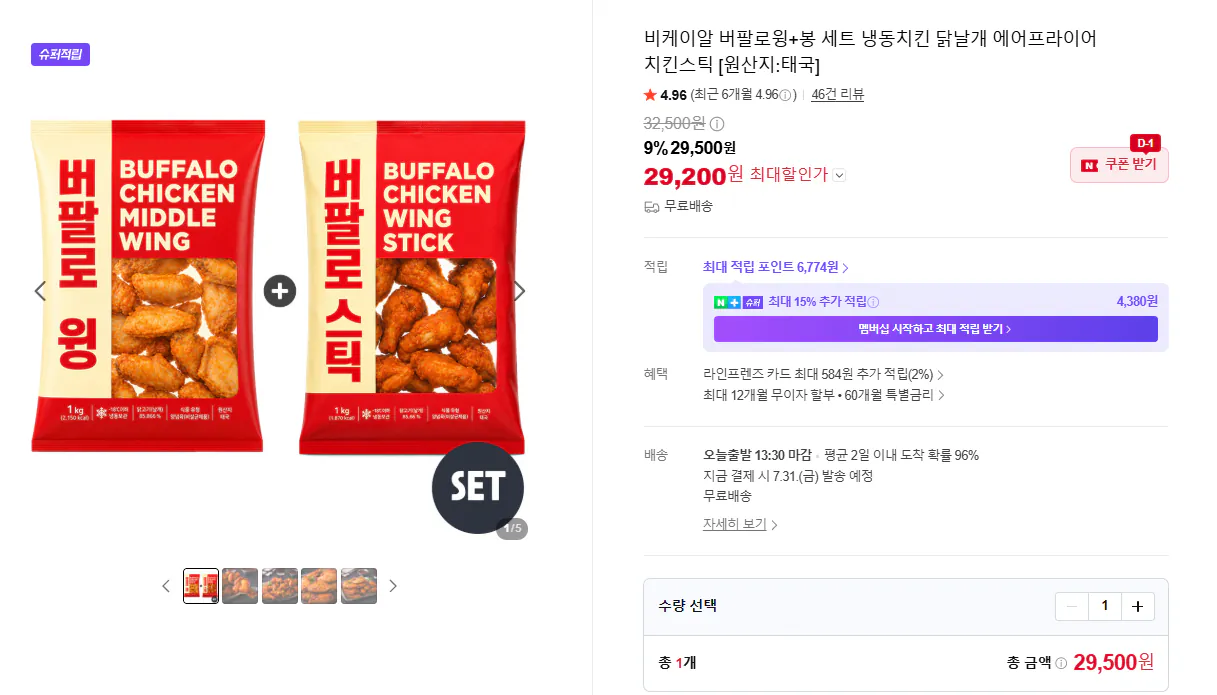Screen dimensions: 1217x695
Task: Open the 46건 리뷰 link
Action: tap(838, 94)
